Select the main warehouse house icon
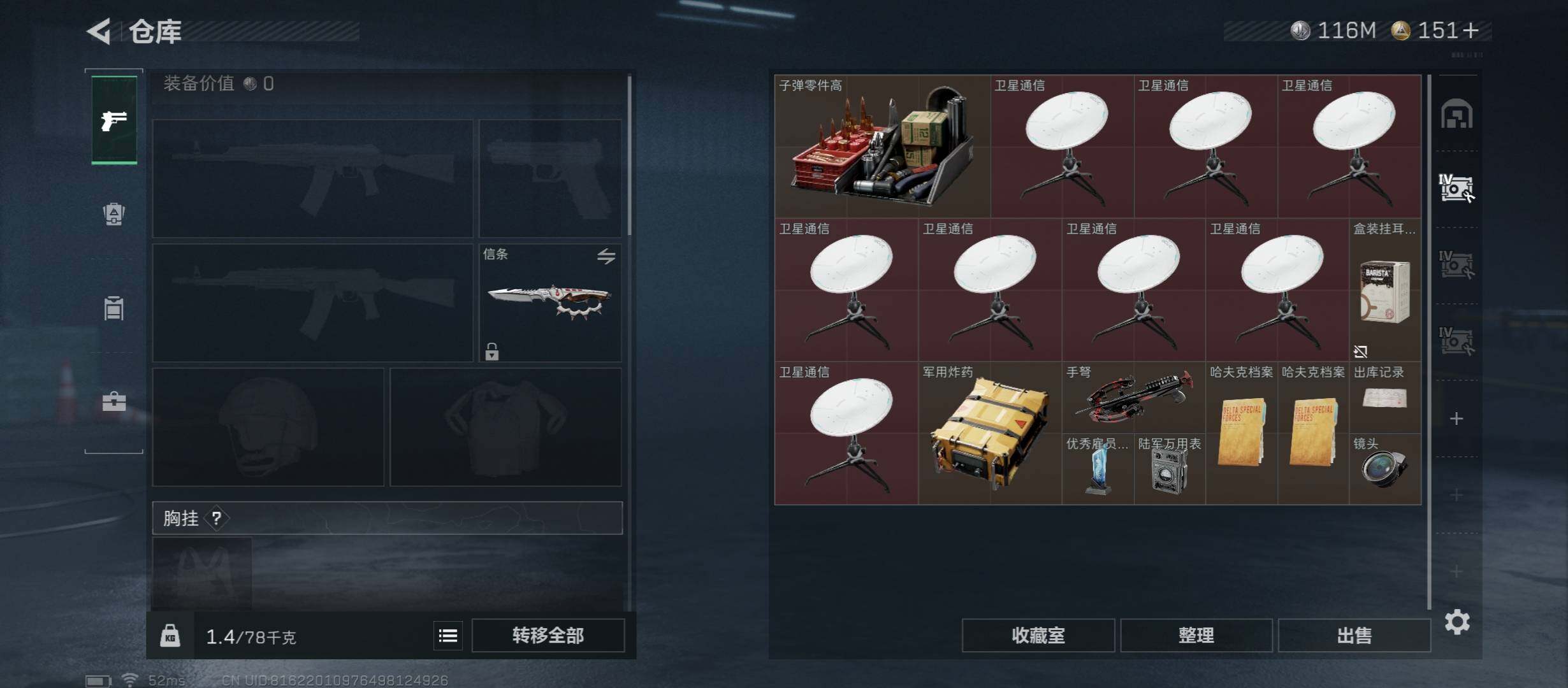 (x=1457, y=114)
